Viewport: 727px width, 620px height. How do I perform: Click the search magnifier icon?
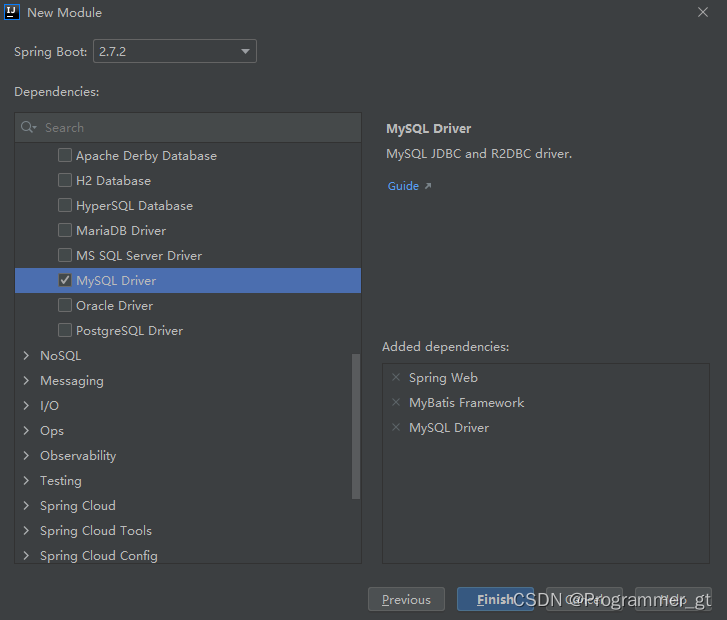(28, 127)
